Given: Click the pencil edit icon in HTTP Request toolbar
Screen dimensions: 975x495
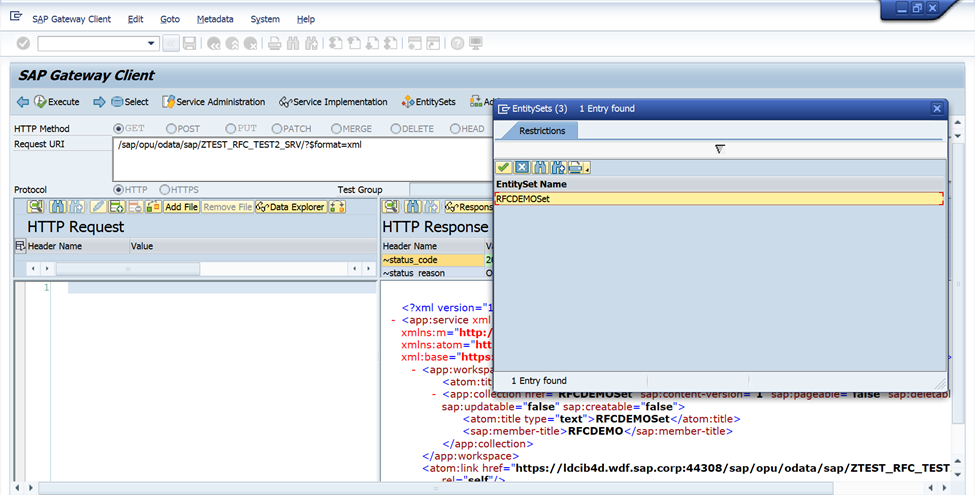Looking at the screenshot, I should click(x=98, y=206).
